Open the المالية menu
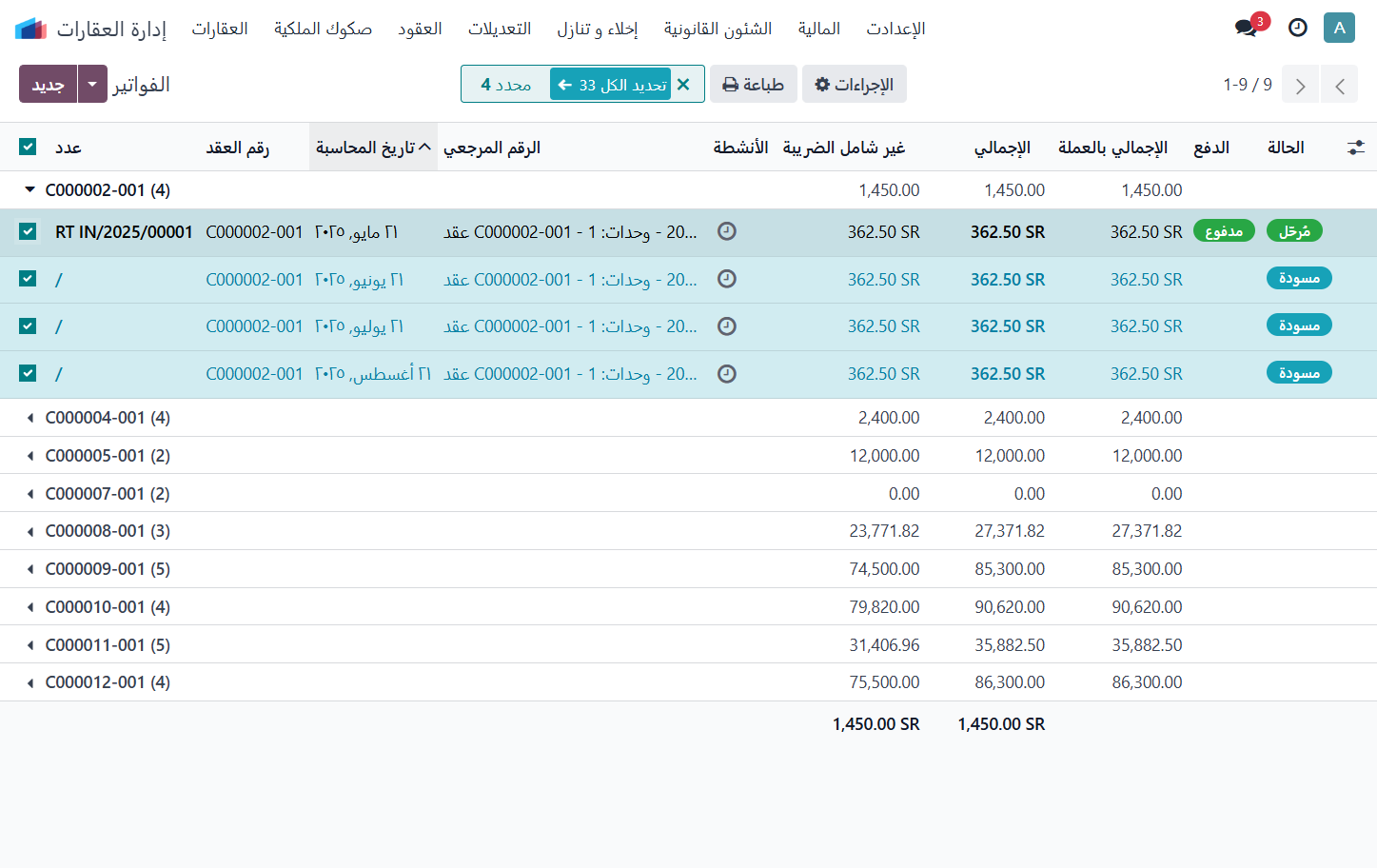 click(x=819, y=29)
